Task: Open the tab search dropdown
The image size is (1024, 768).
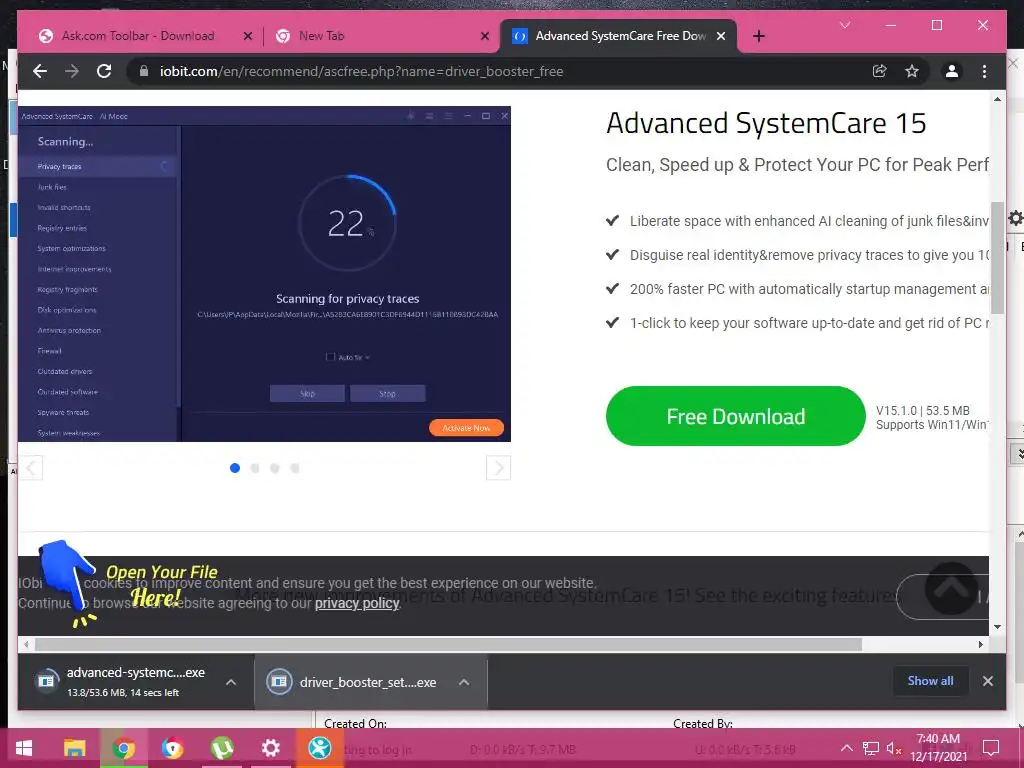Action: 845,25
